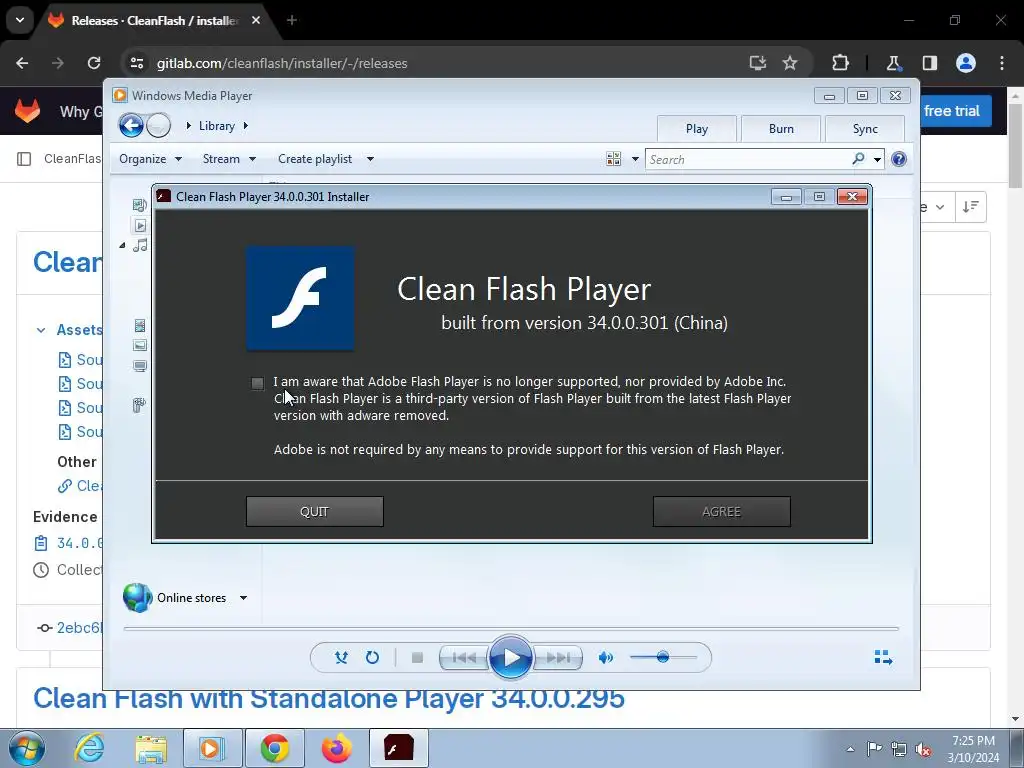Switch to Now Playing view icon
1024x768 pixels.
883,657
